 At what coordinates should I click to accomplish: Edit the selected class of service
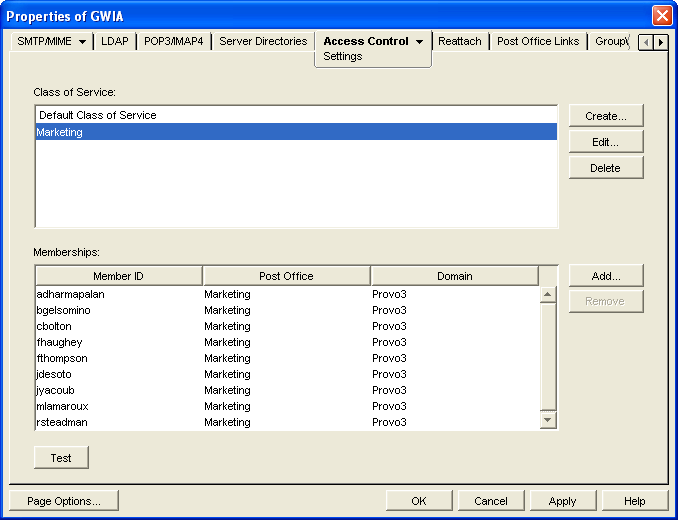[x=605, y=142]
